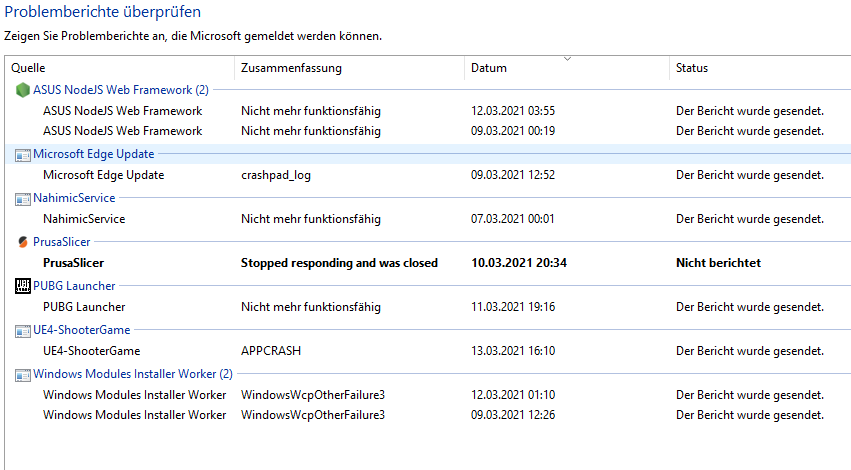Click 'Der Bericht wurde gesendet.' in PUBG Launcher row

coord(750,307)
